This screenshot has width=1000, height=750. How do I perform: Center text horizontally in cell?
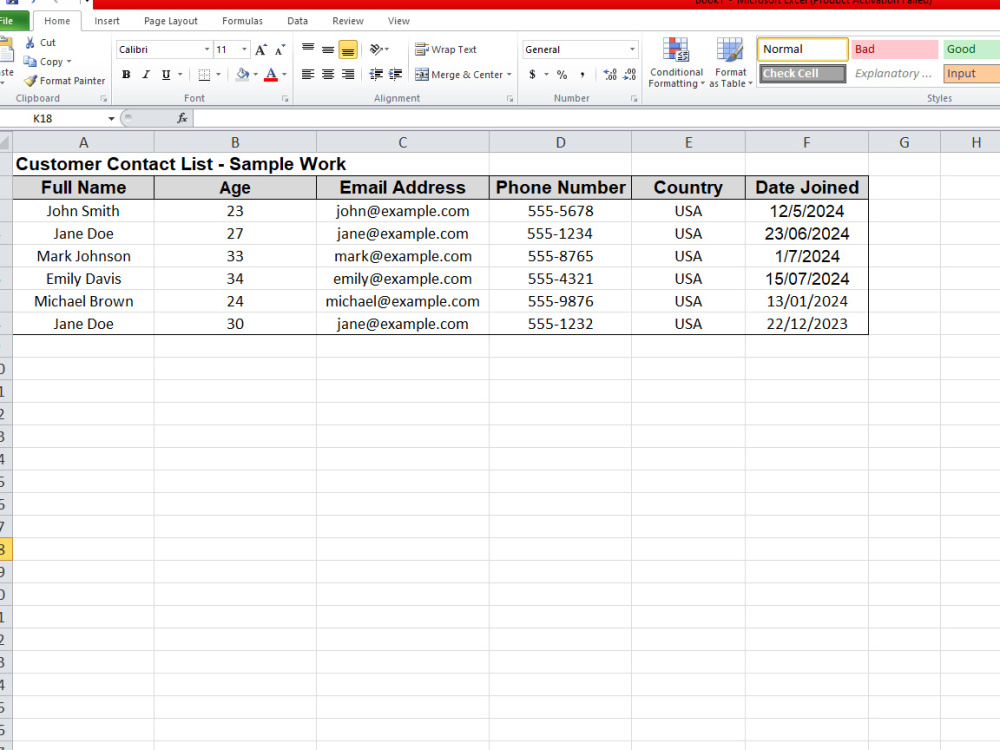click(328, 75)
